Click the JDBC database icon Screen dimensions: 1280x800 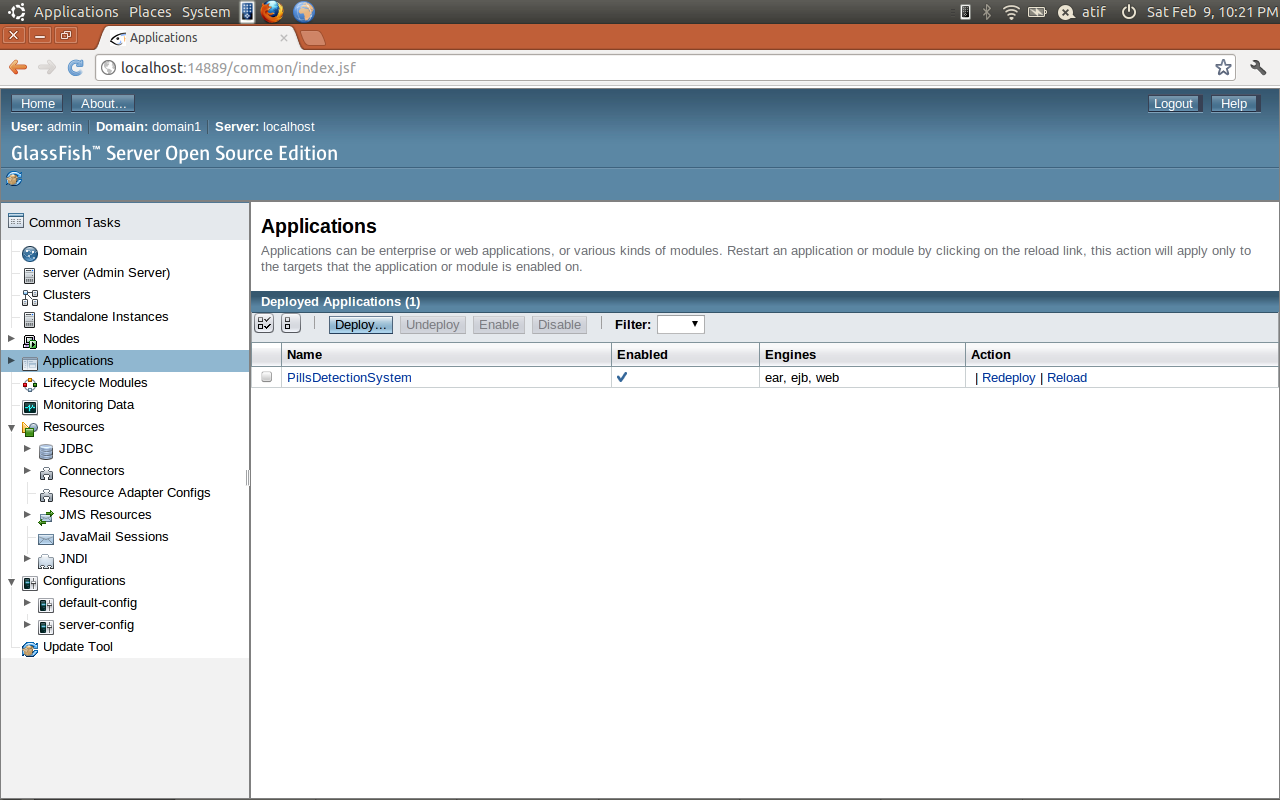tap(46, 451)
